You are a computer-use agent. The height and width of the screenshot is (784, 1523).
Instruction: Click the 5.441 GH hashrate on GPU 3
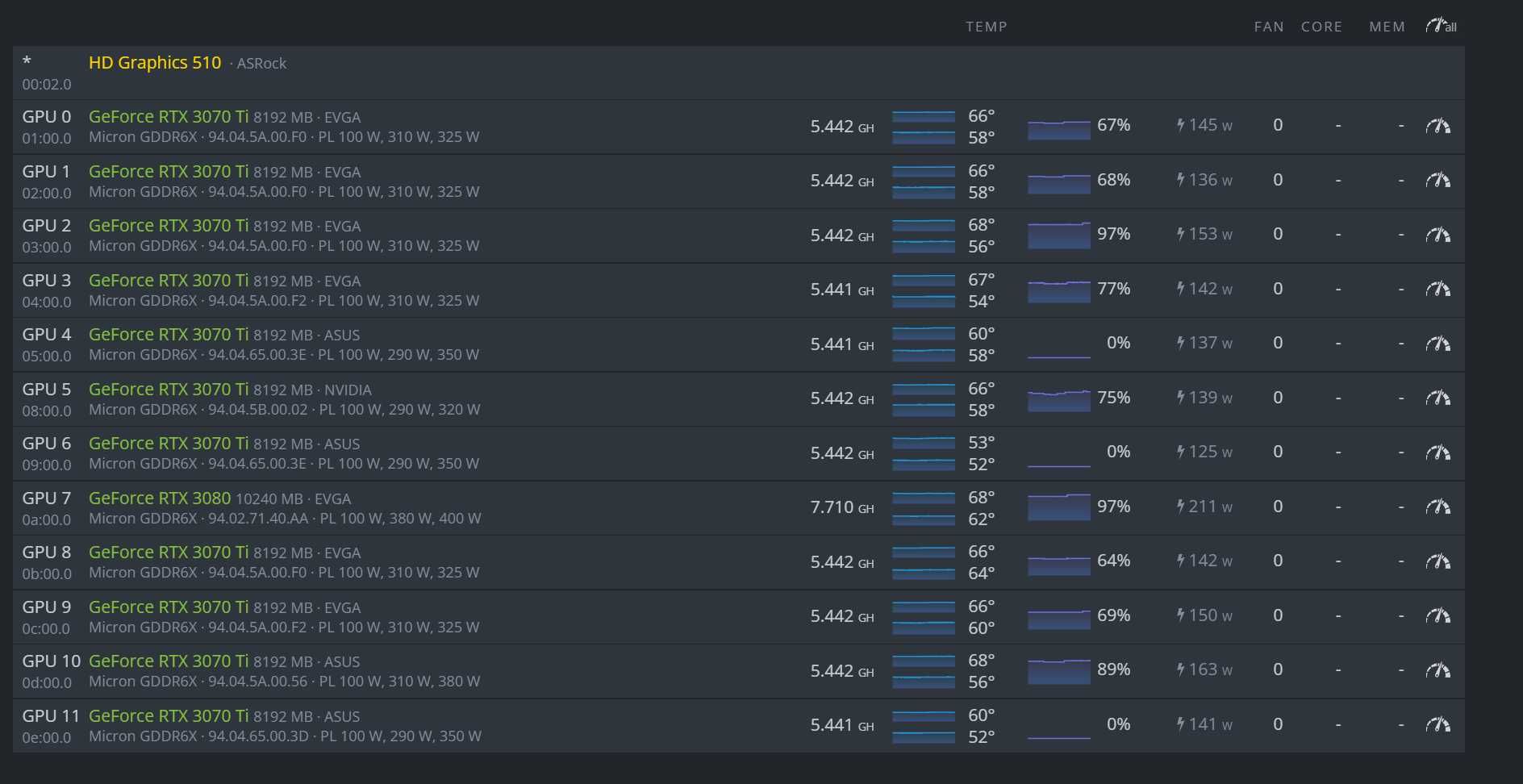842,290
